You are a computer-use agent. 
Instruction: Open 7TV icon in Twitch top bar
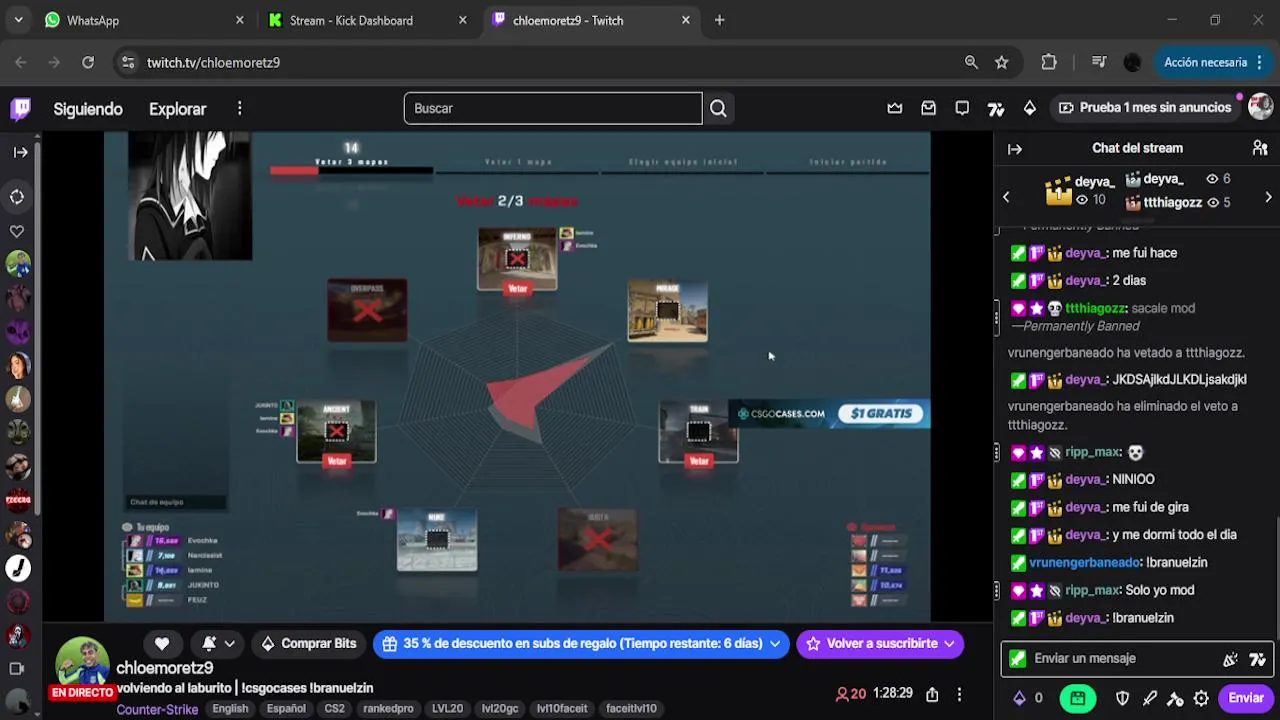(x=996, y=108)
